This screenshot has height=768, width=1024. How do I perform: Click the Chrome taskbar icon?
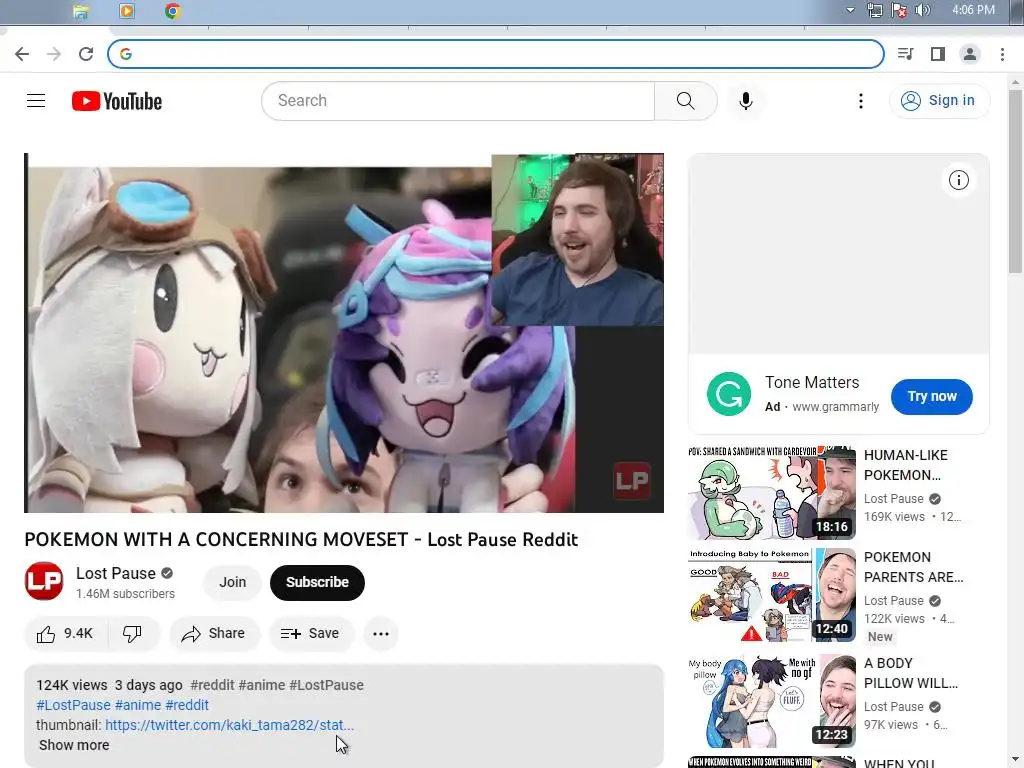pyautogui.click(x=172, y=11)
